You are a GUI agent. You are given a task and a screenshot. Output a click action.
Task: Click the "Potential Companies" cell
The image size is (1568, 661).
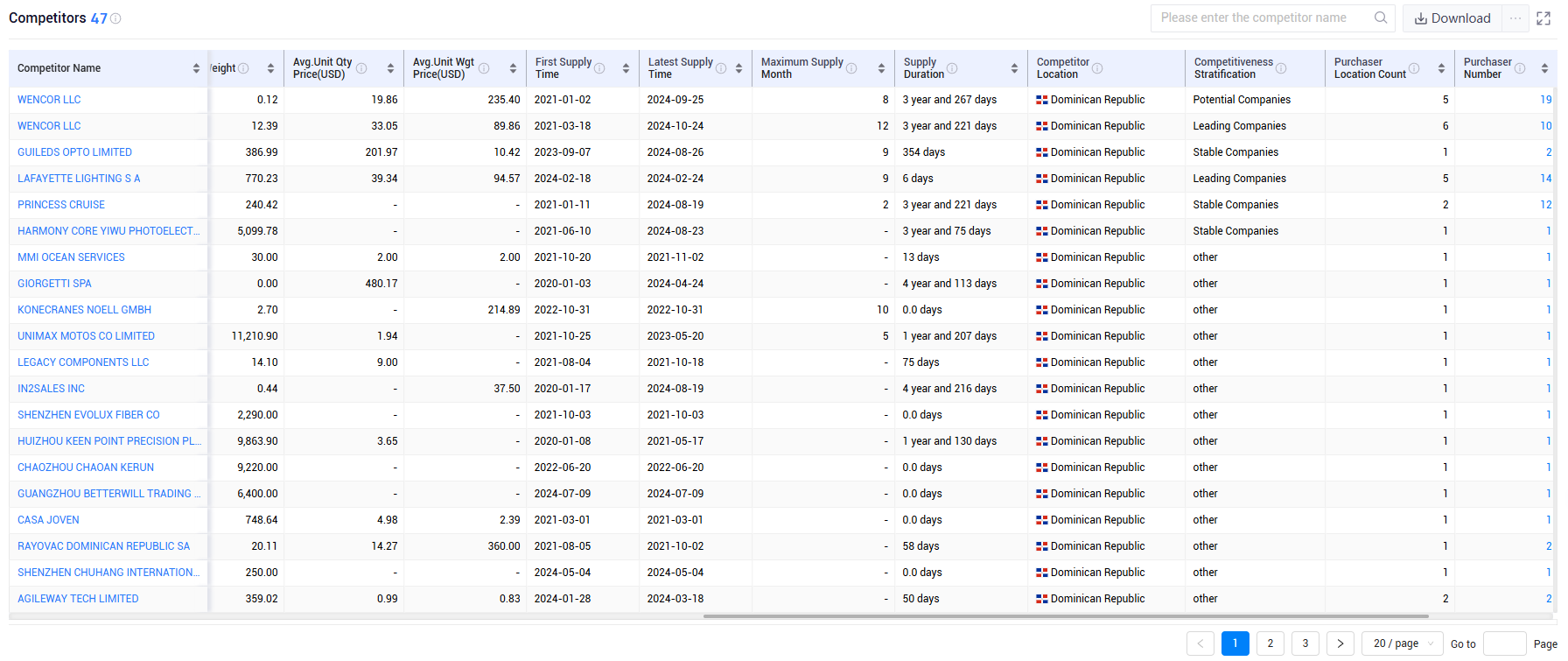point(1242,100)
